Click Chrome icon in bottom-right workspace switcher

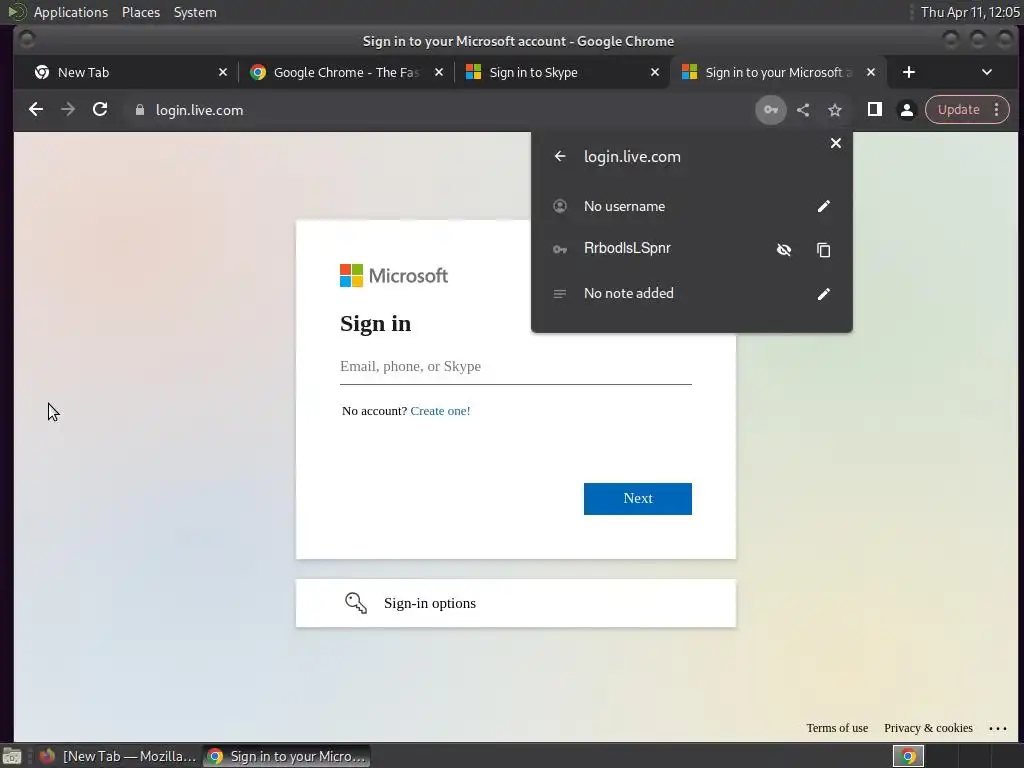(x=908, y=756)
